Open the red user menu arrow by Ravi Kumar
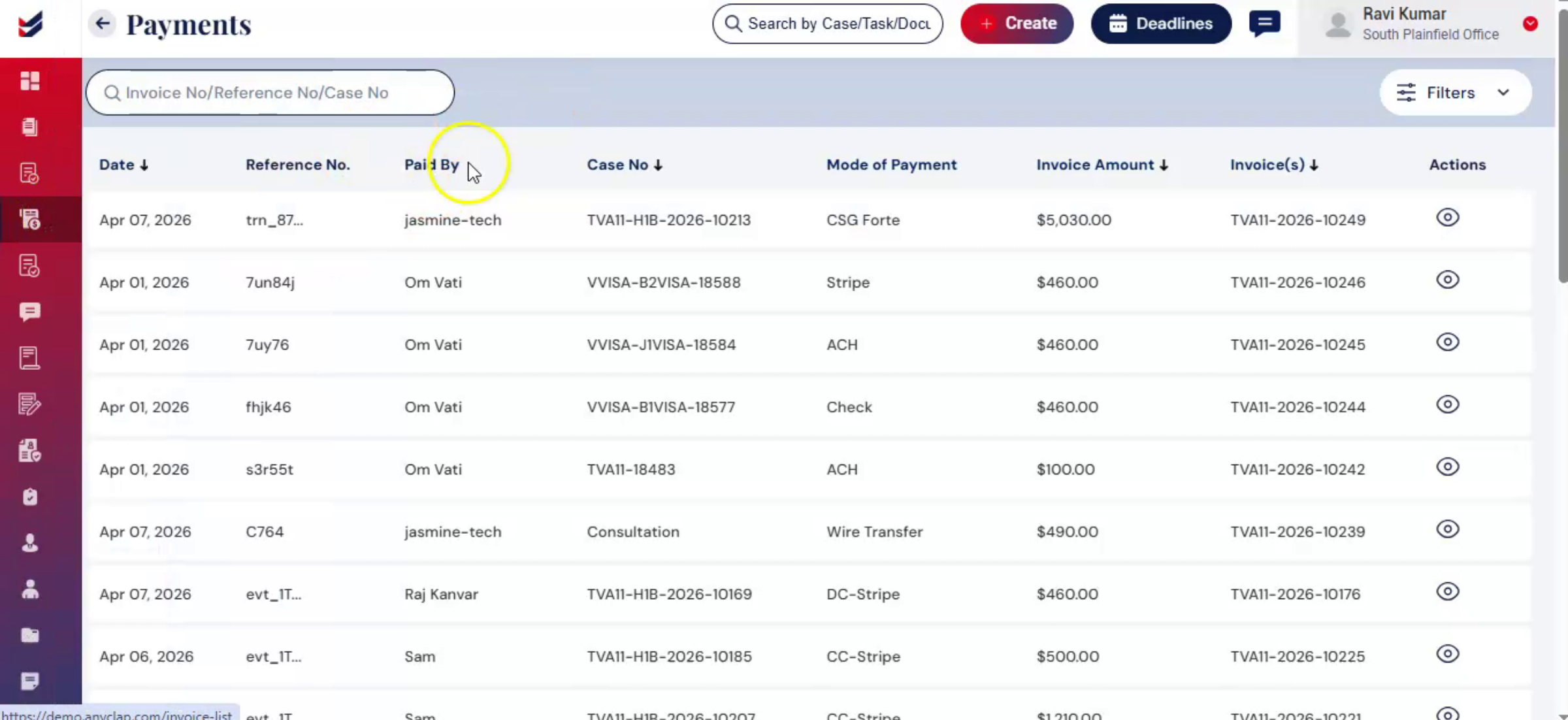Screen dimensions: 1568x720 [x=1530, y=24]
